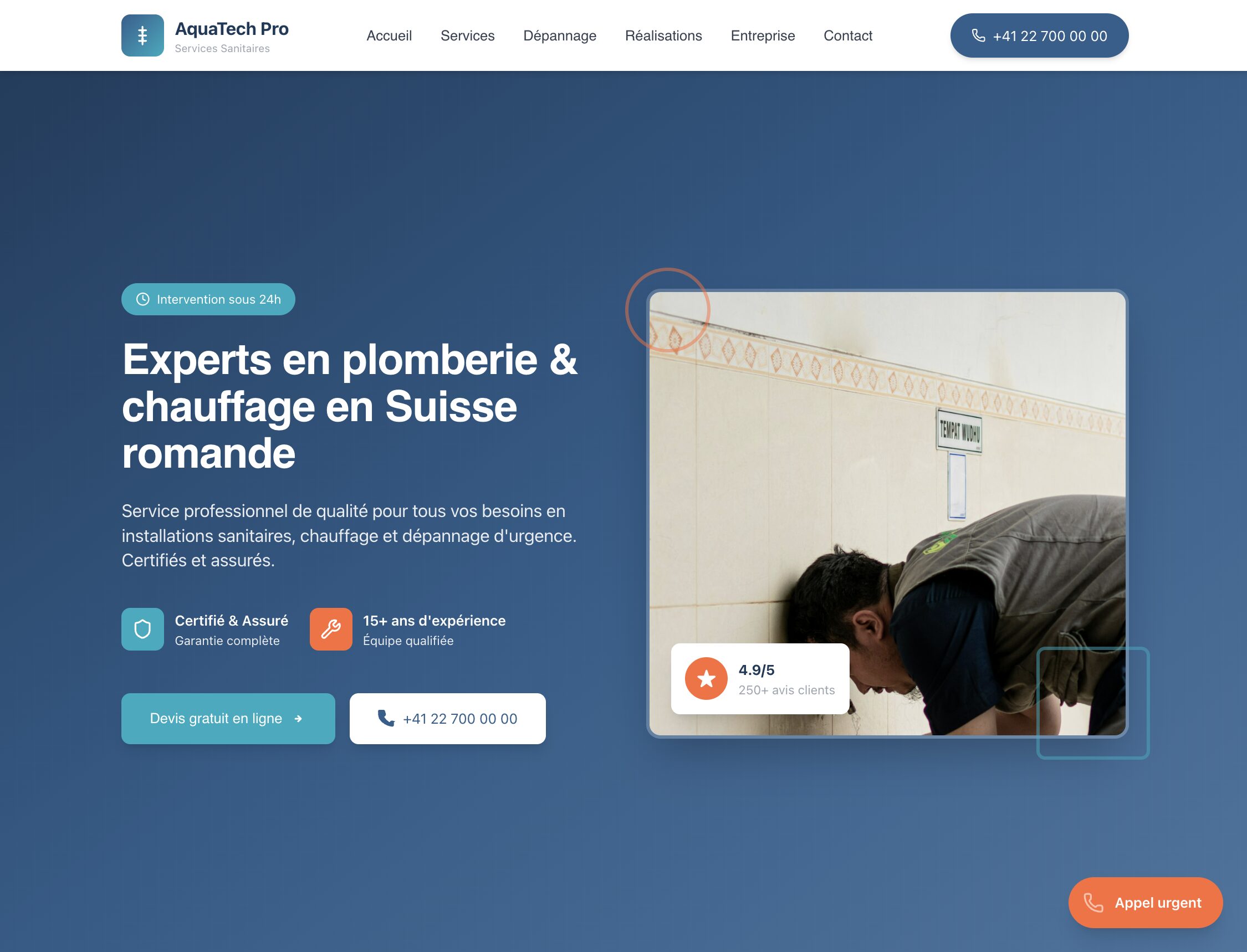Click the Devis gratuit en ligne button

click(228, 719)
